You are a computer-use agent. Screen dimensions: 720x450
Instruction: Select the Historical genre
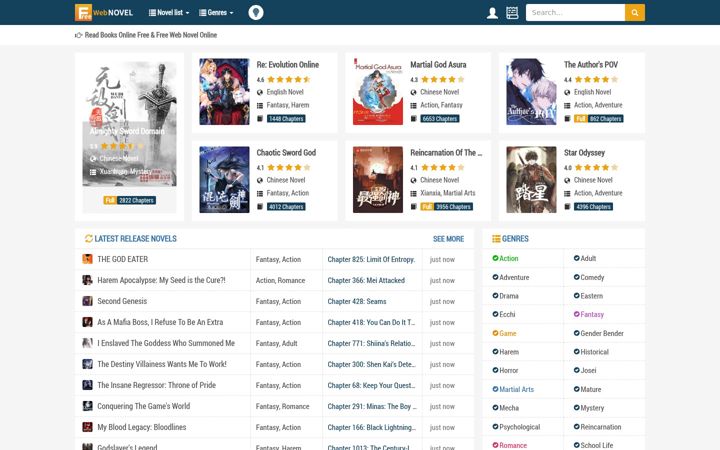591,352
